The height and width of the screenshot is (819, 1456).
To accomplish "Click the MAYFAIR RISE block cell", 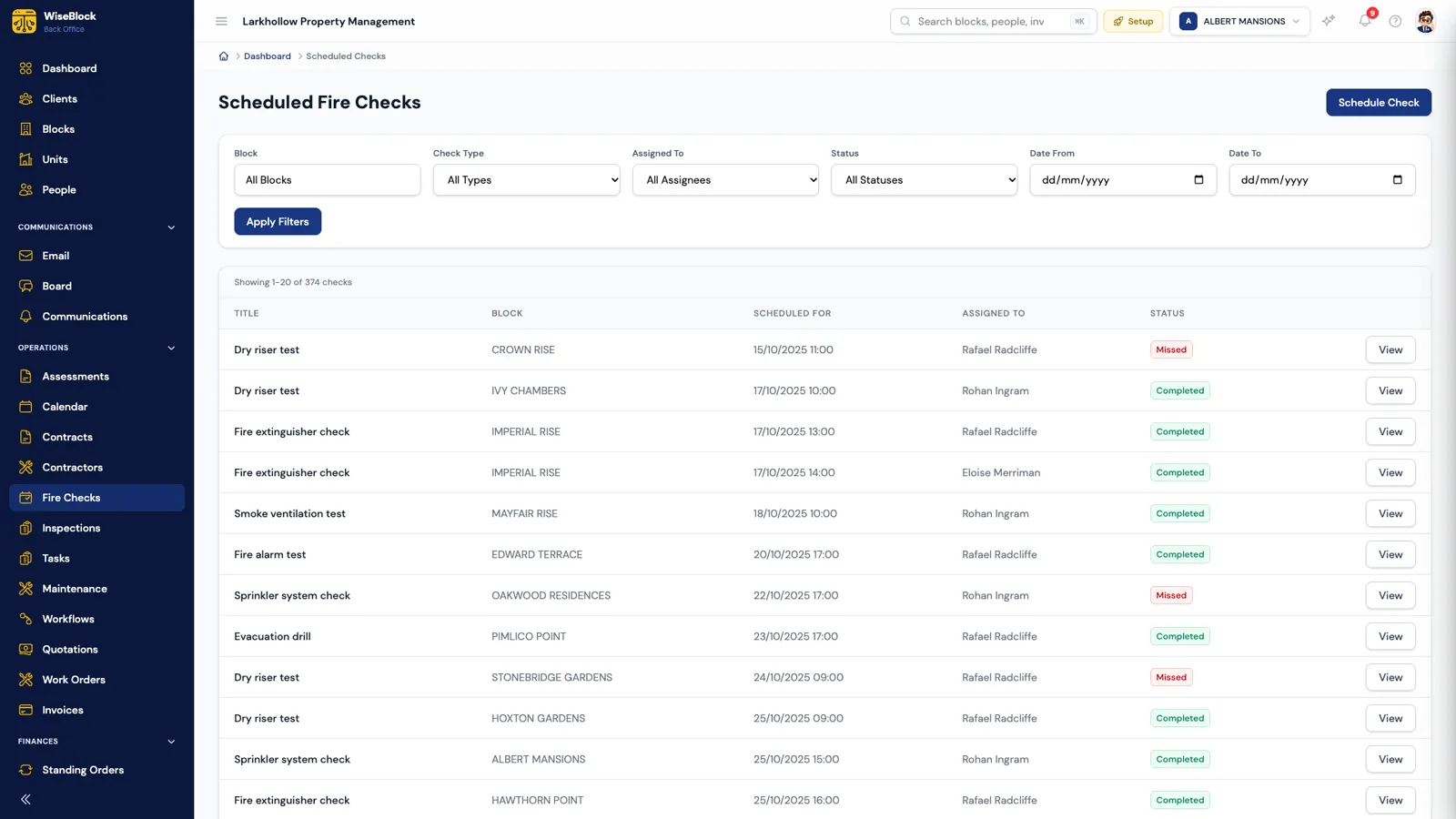I will click(524, 513).
